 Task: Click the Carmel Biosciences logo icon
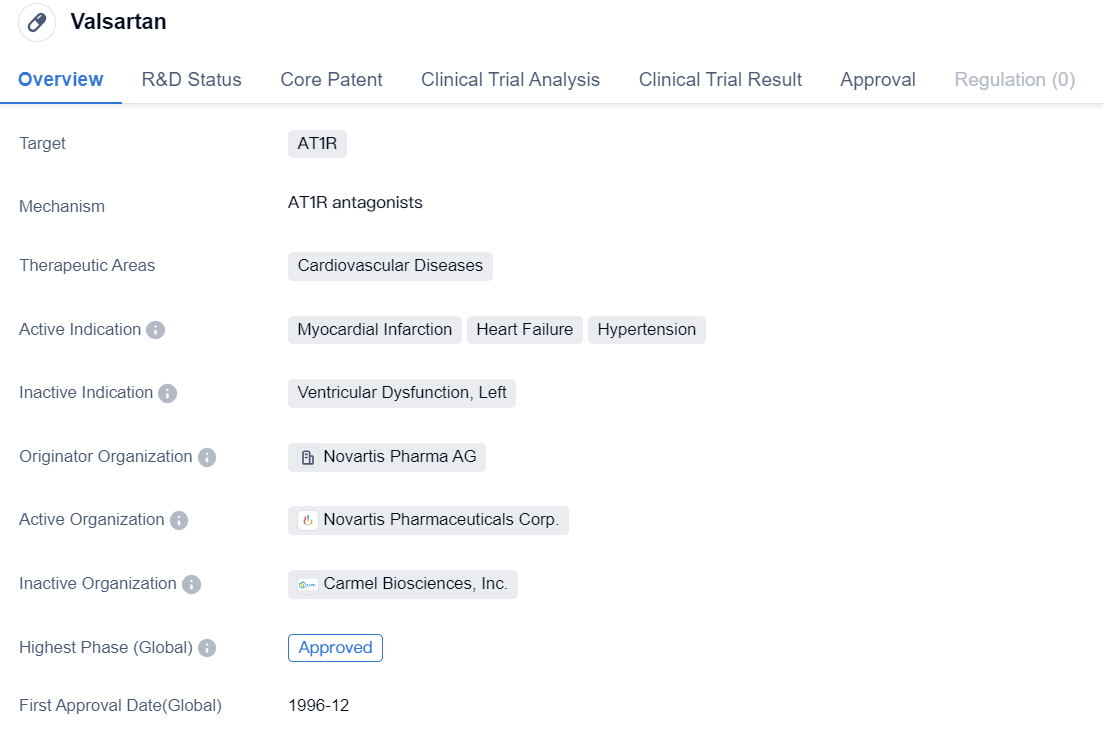308,584
